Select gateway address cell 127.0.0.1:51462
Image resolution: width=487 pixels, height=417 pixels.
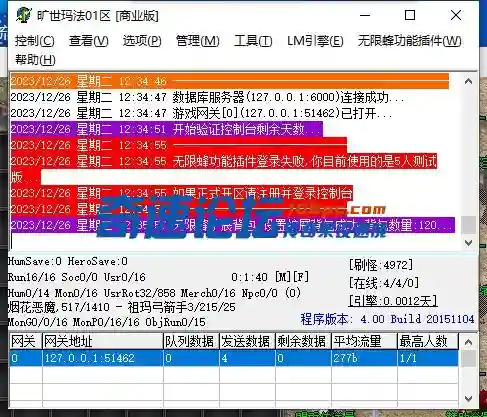[x=103, y=358]
